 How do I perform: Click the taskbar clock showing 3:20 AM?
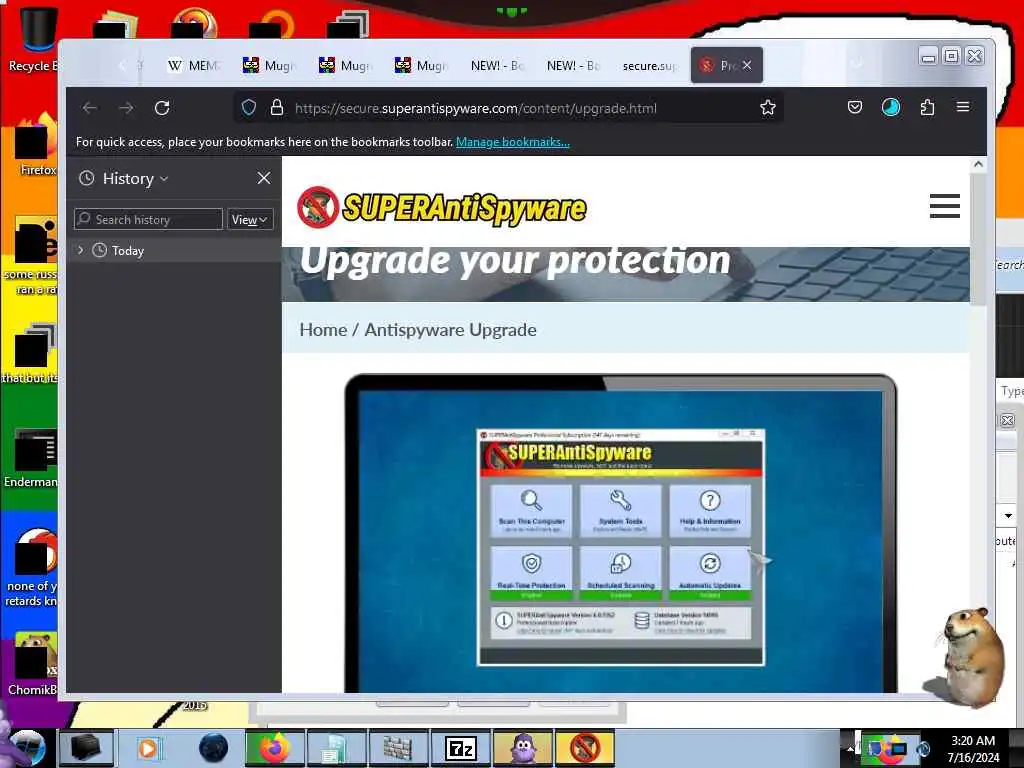(973, 748)
